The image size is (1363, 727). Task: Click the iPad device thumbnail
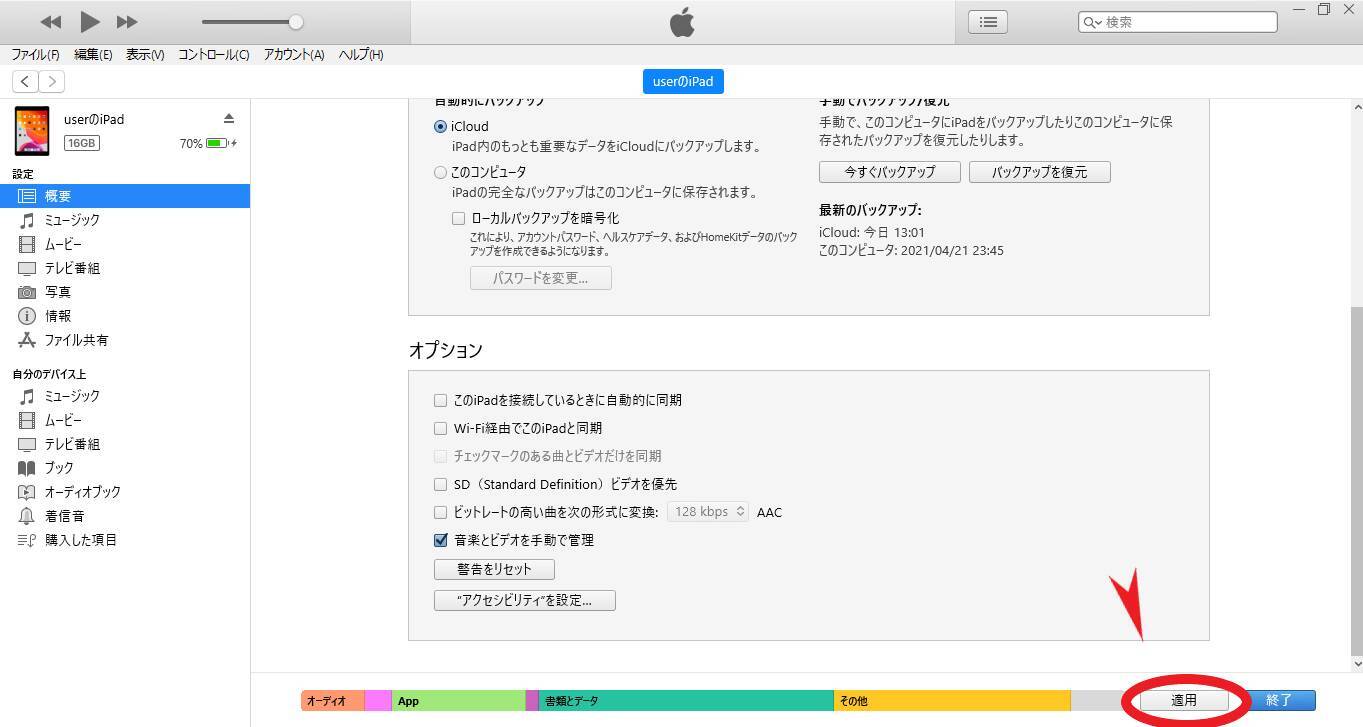pos(32,131)
